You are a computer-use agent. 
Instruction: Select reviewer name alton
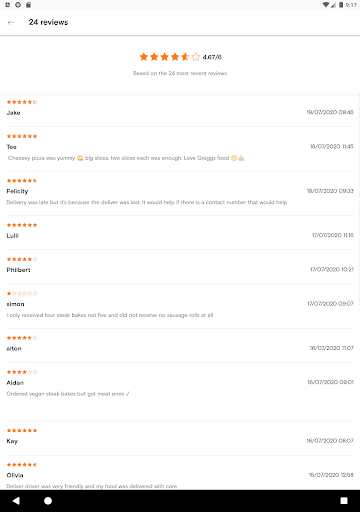pos(14,349)
